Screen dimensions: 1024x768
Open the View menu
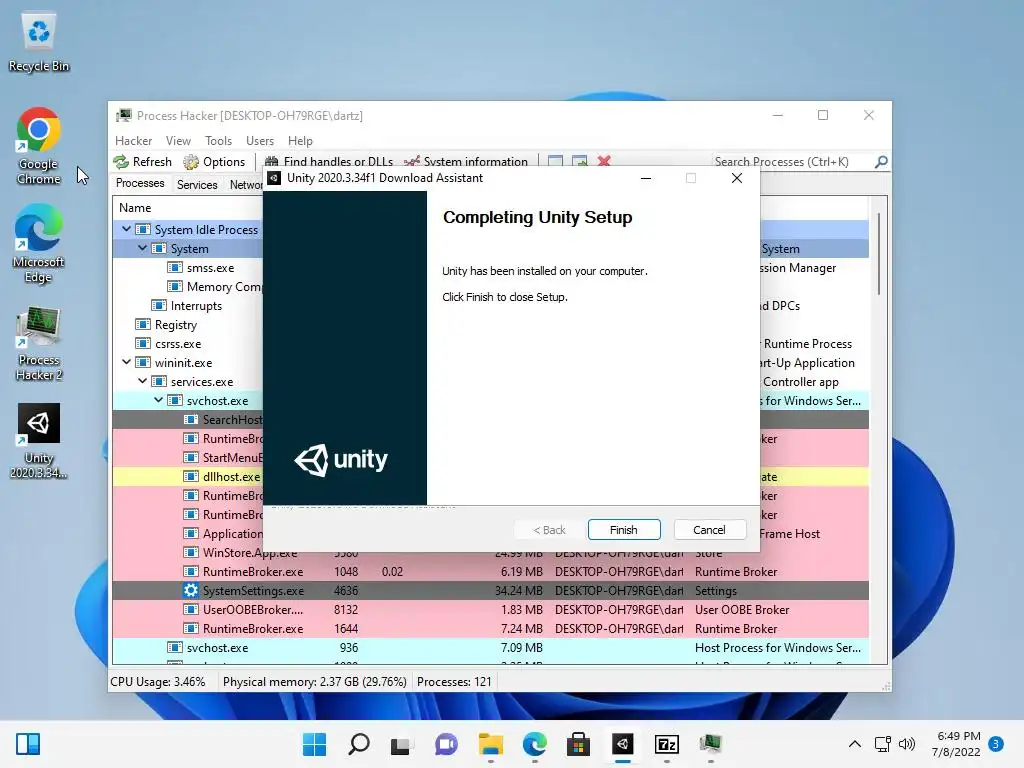pos(178,140)
